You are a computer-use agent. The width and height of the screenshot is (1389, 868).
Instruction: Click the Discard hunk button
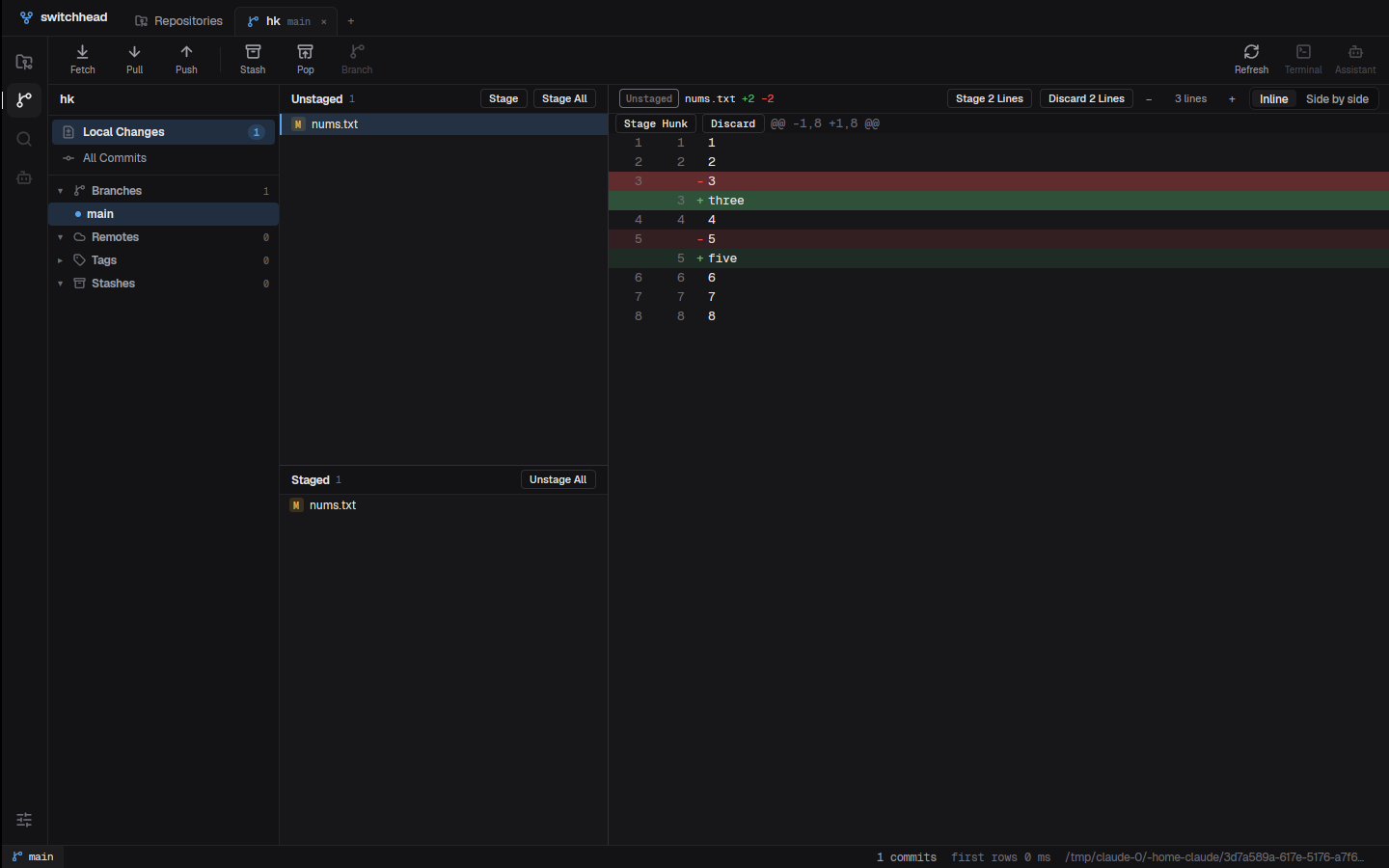pos(733,123)
